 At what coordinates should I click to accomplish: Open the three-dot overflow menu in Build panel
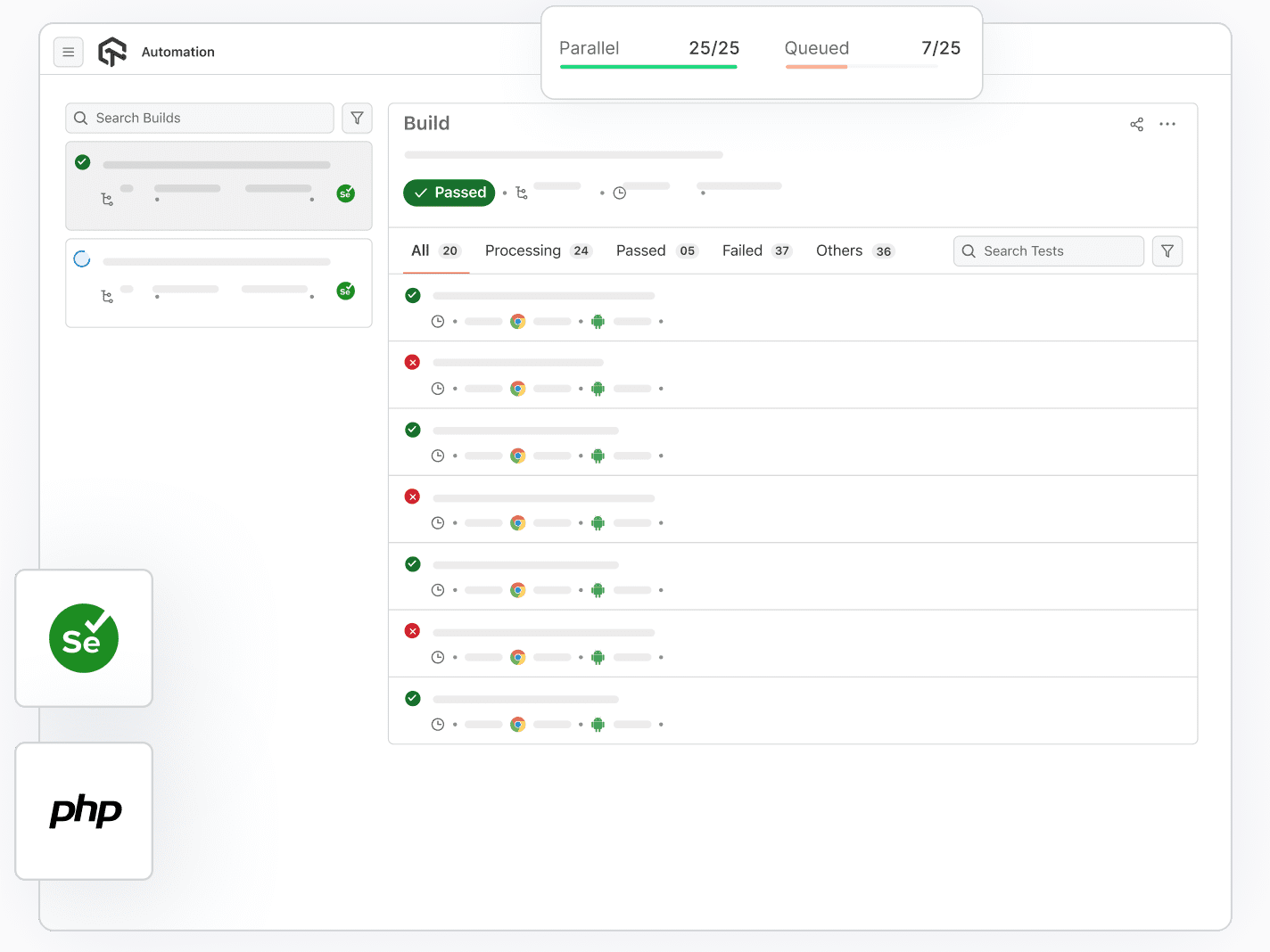click(x=1167, y=124)
